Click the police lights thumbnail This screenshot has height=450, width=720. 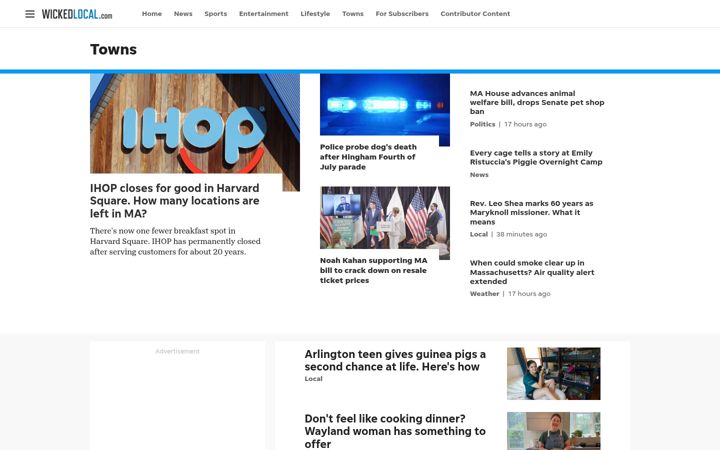click(385, 105)
